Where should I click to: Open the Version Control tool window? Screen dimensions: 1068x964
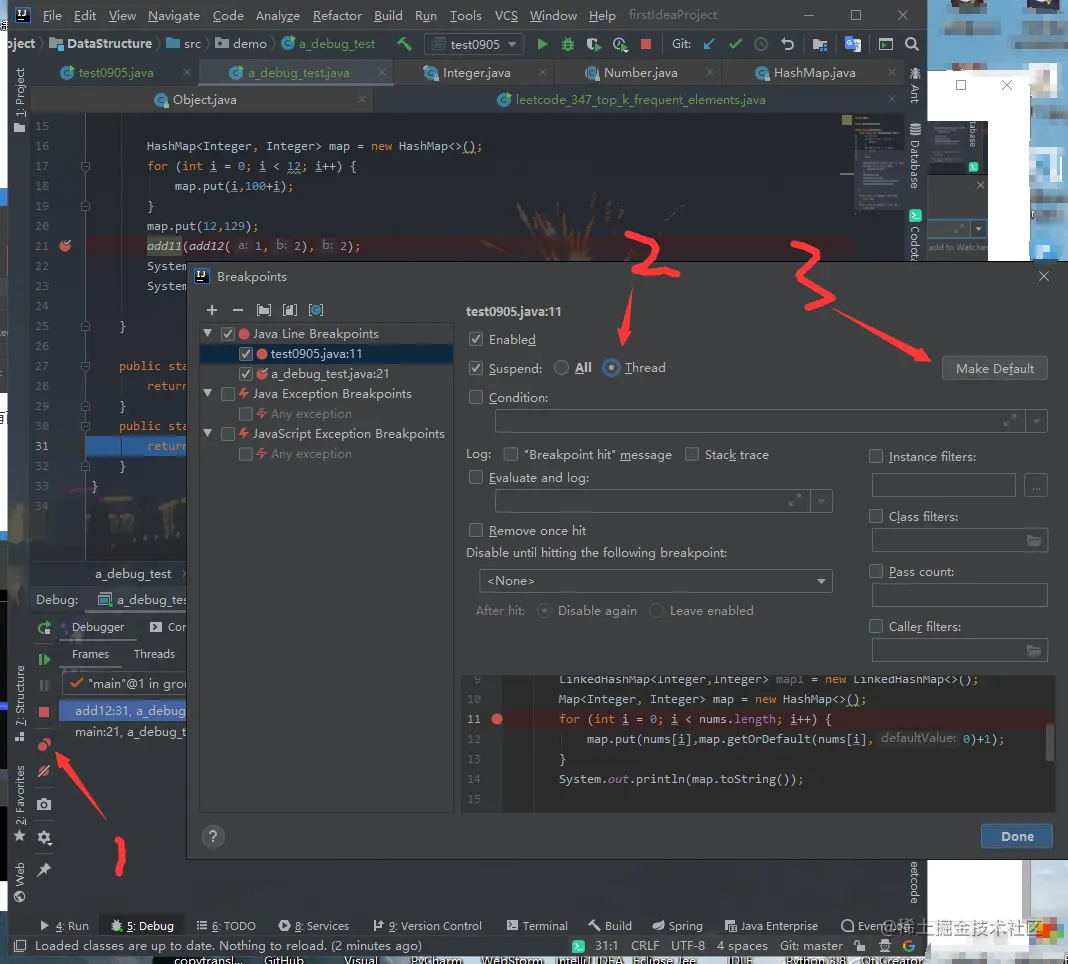click(x=428, y=926)
